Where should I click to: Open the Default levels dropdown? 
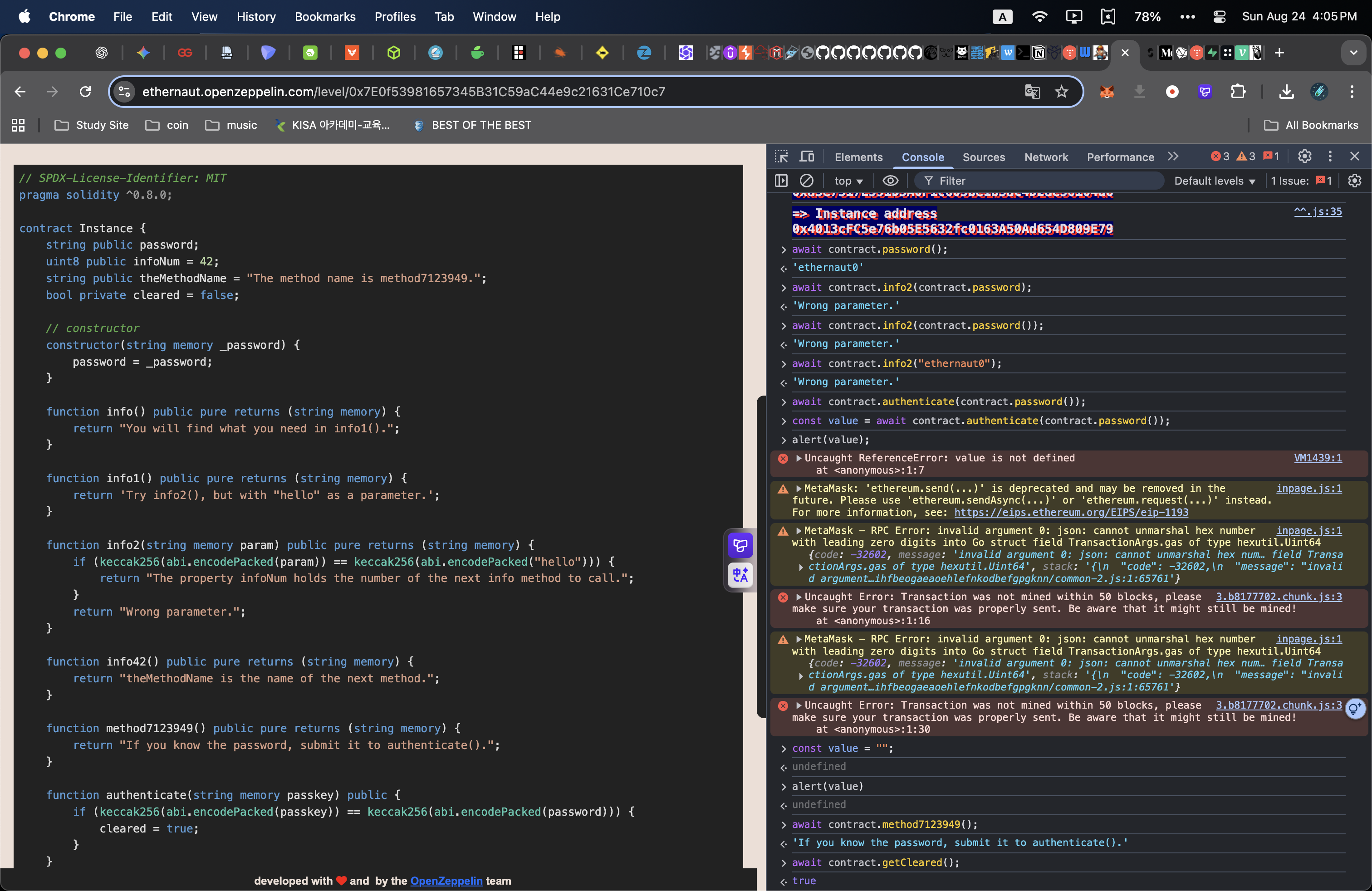click(x=1214, y=181)
